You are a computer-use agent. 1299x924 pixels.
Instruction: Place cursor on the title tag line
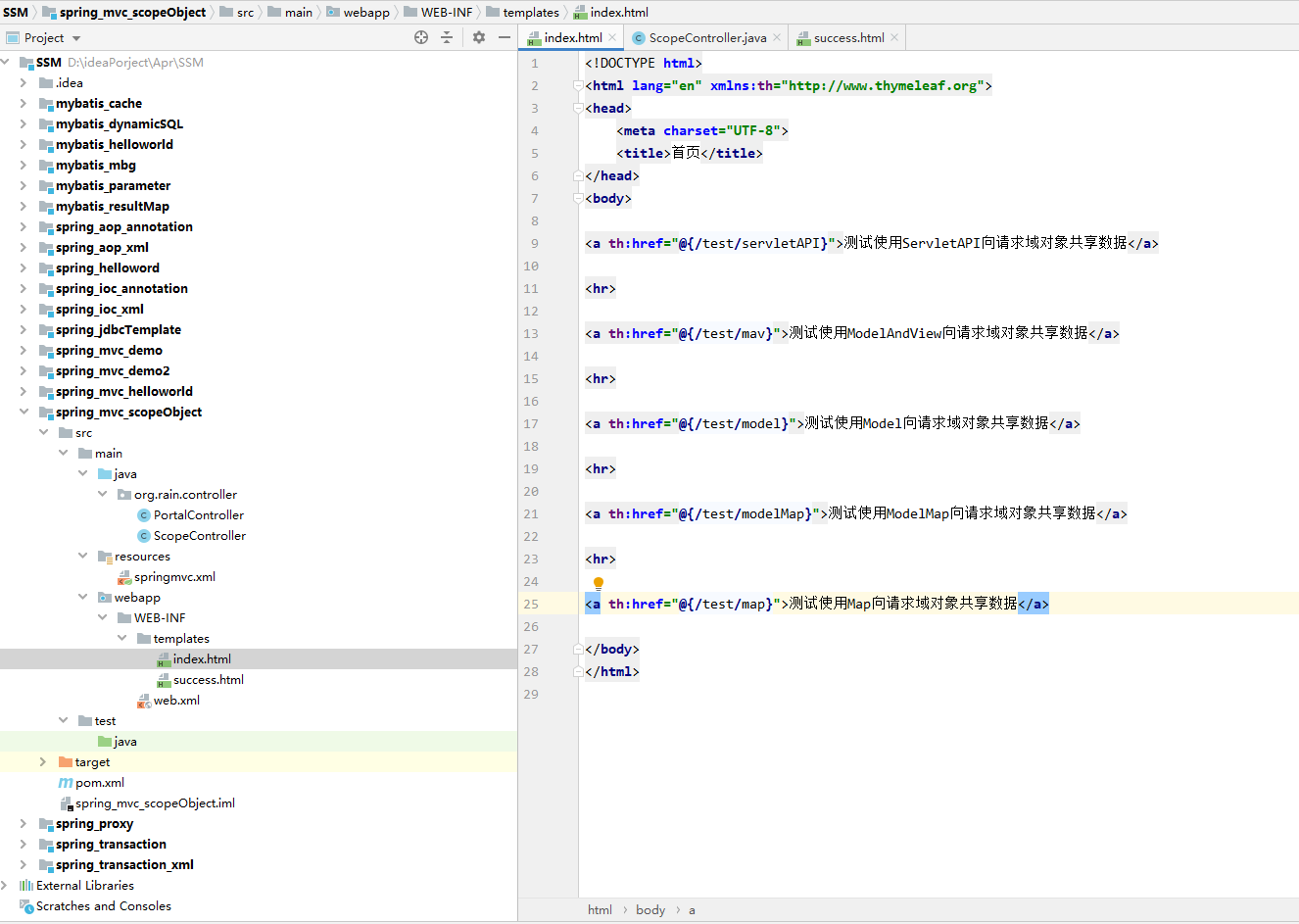click(x=690, y=154)
